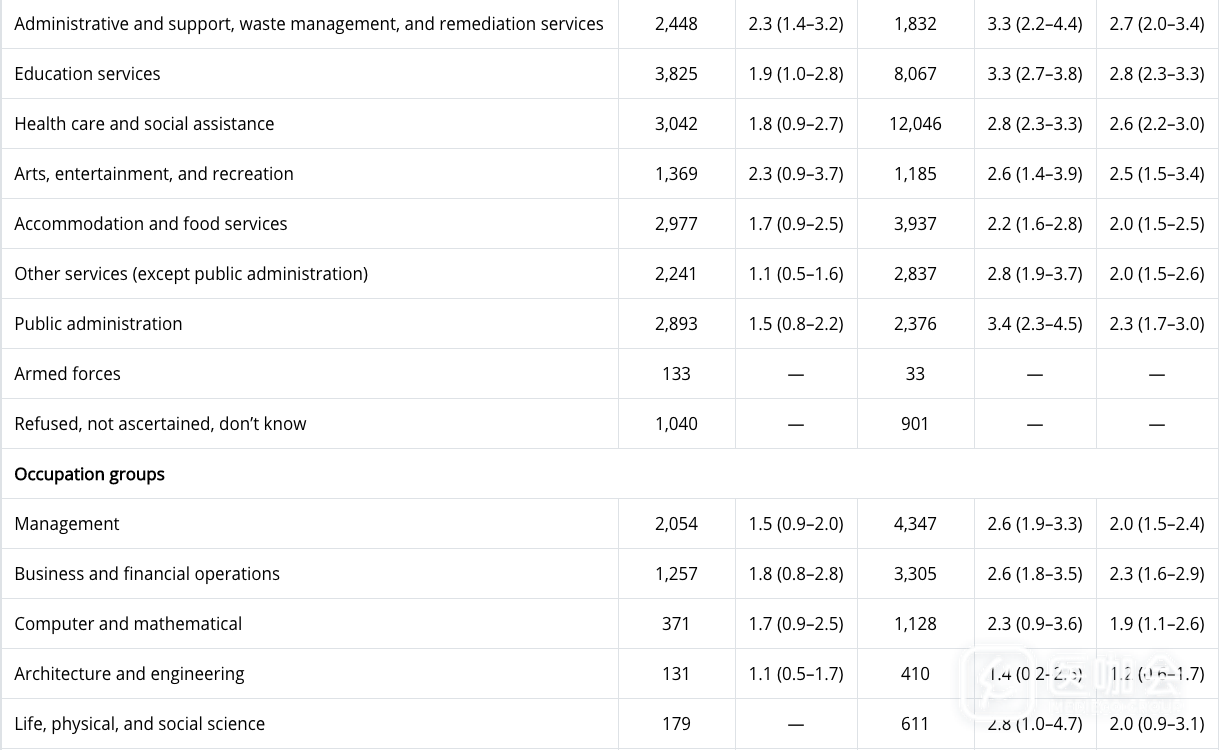1221x750 pixels.
Task: Click the 'Public administration' row label
Action: pos(98,324)
